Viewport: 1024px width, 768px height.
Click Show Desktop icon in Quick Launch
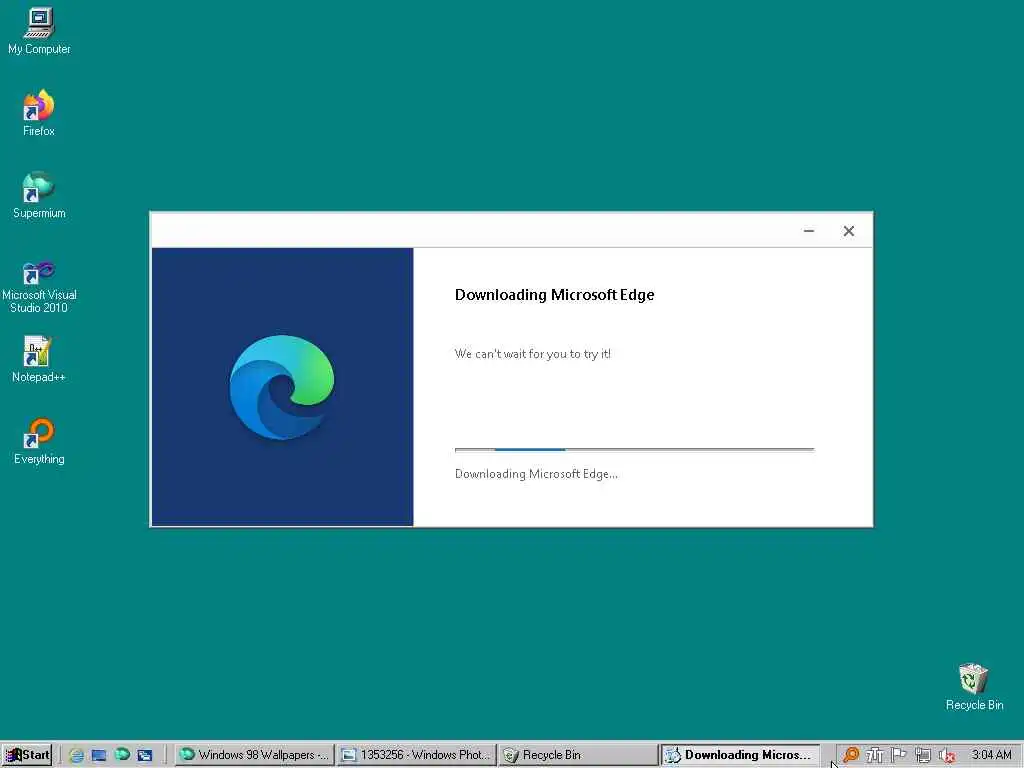pyautogui.click(x=99, y=755)
